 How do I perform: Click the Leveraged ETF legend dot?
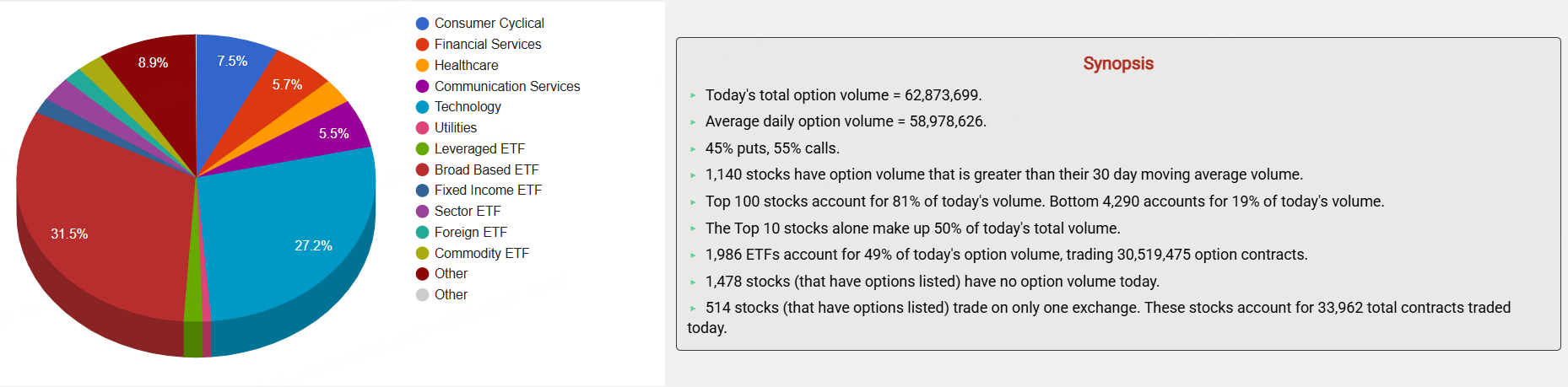point(422,148)
